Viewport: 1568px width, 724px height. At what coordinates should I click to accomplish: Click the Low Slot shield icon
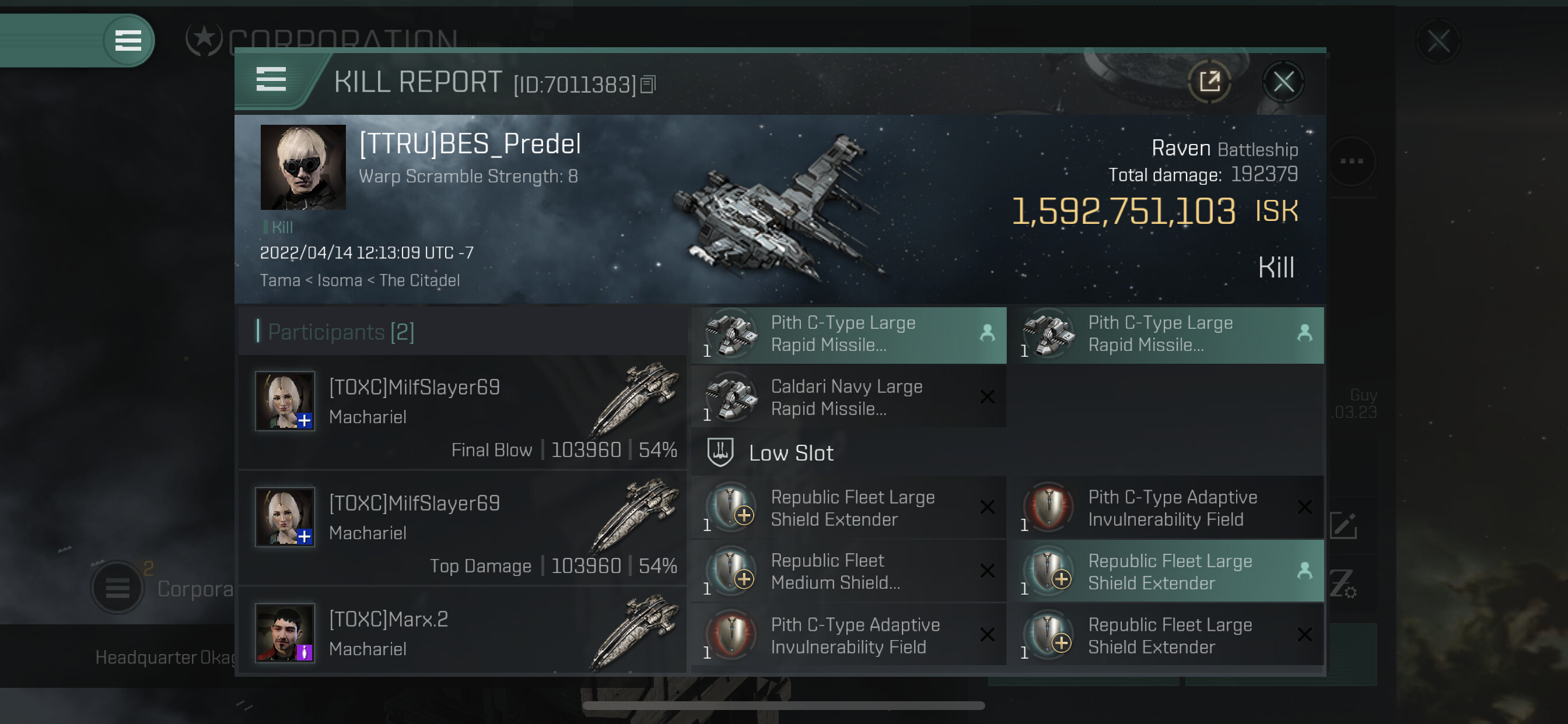pyautogui.click(x=720, y=452)
